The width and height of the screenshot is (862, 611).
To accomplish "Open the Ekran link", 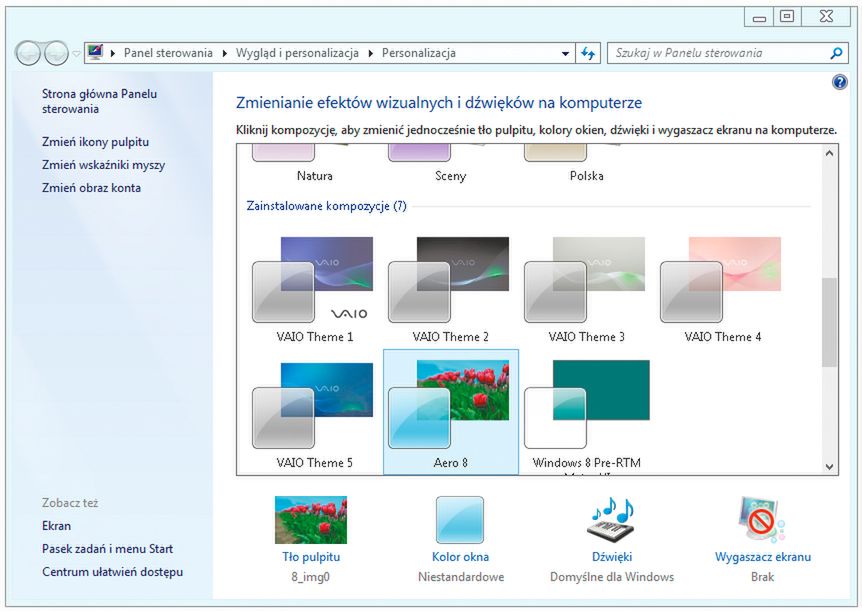I will pyautogui.click(x=57, y=526).
